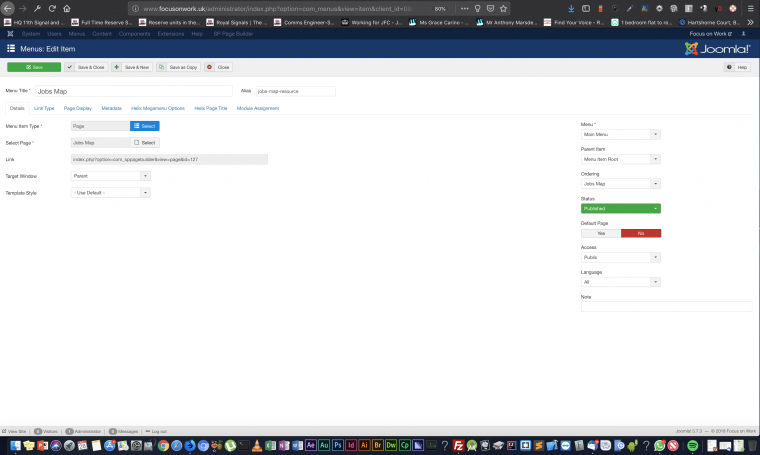
Task: Open the Parent Item dropdown
Action: (620, 159)
